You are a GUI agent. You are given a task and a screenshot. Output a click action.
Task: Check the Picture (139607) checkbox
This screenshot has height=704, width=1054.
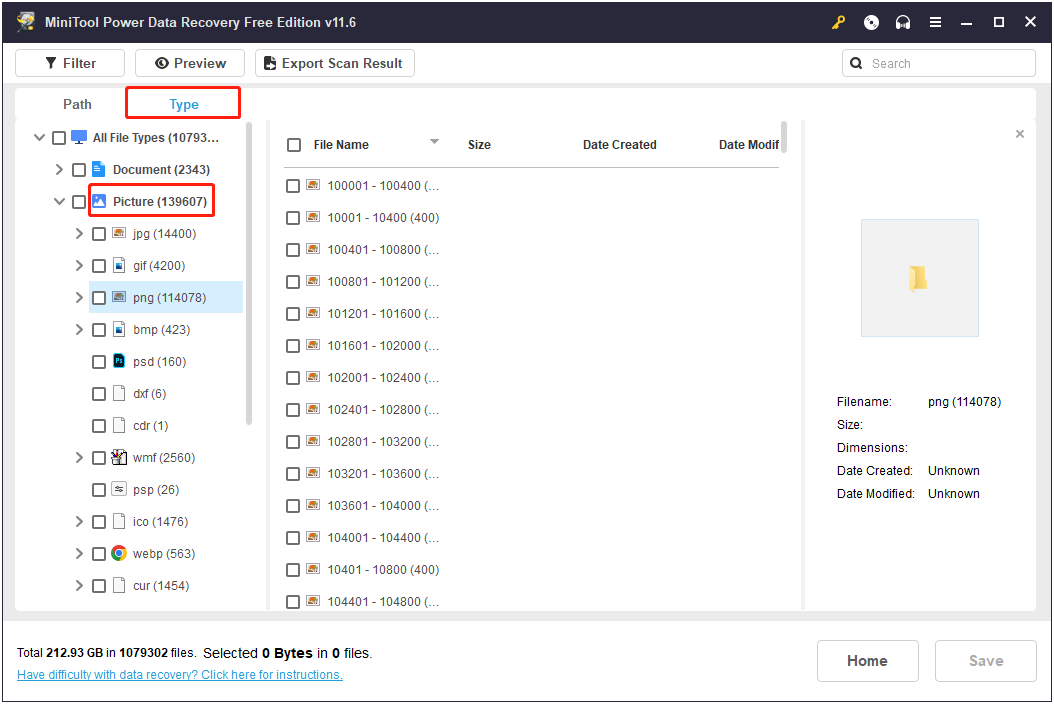[79, 202]
